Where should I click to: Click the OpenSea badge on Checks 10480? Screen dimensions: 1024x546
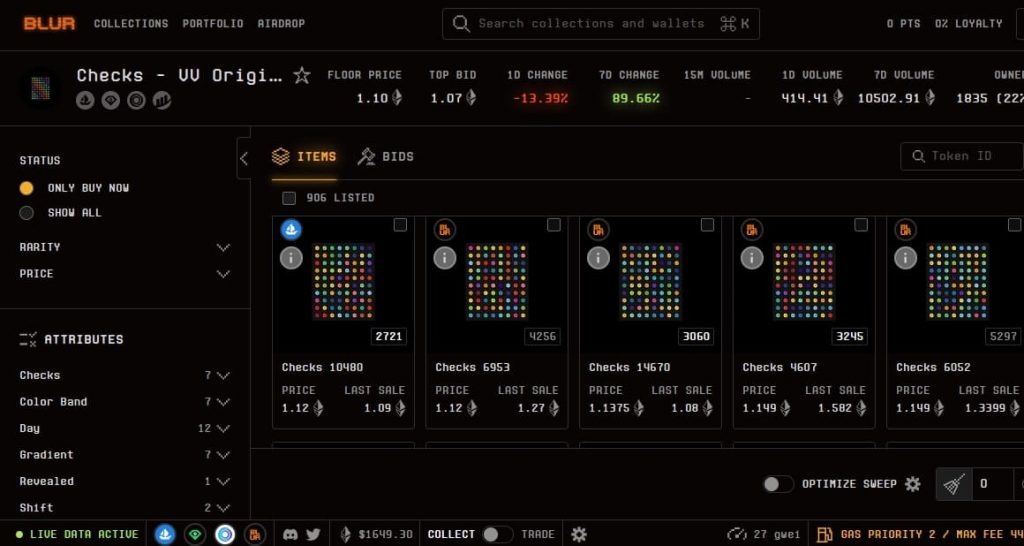pyautogui.click(x=291, y=229)
